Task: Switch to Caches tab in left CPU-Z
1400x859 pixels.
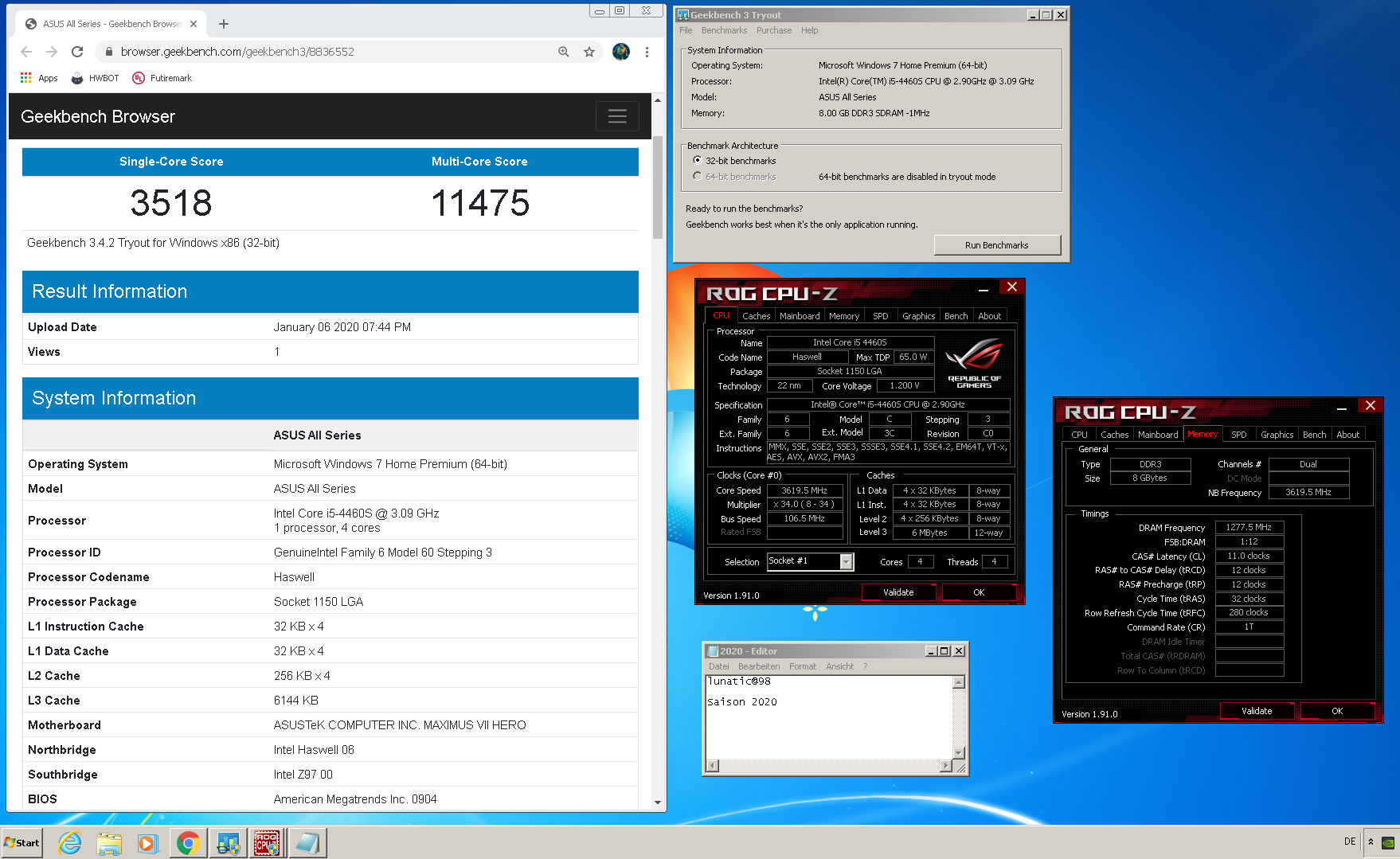Action: 756,316
